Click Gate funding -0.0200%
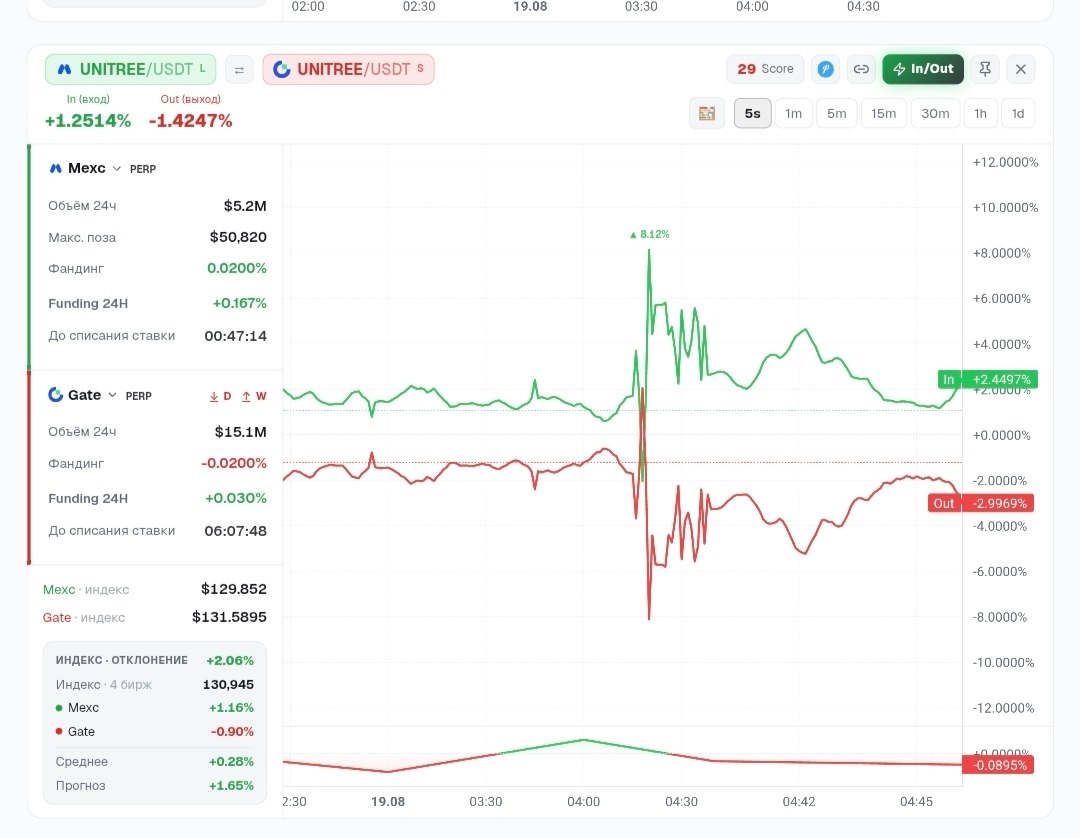The height and width of the screenshot is (838, 1080). [x=234, y=463]
